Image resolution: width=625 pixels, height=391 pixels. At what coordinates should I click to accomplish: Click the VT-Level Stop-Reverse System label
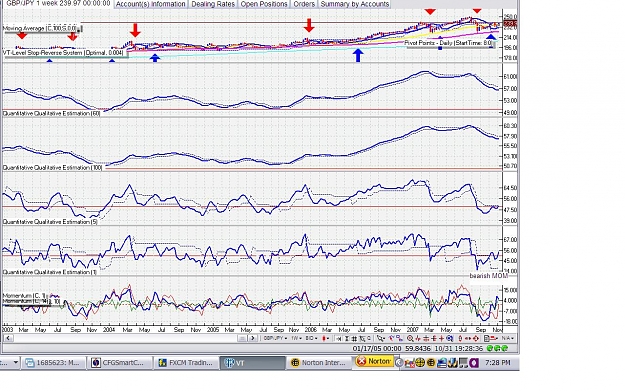point(63,52)
